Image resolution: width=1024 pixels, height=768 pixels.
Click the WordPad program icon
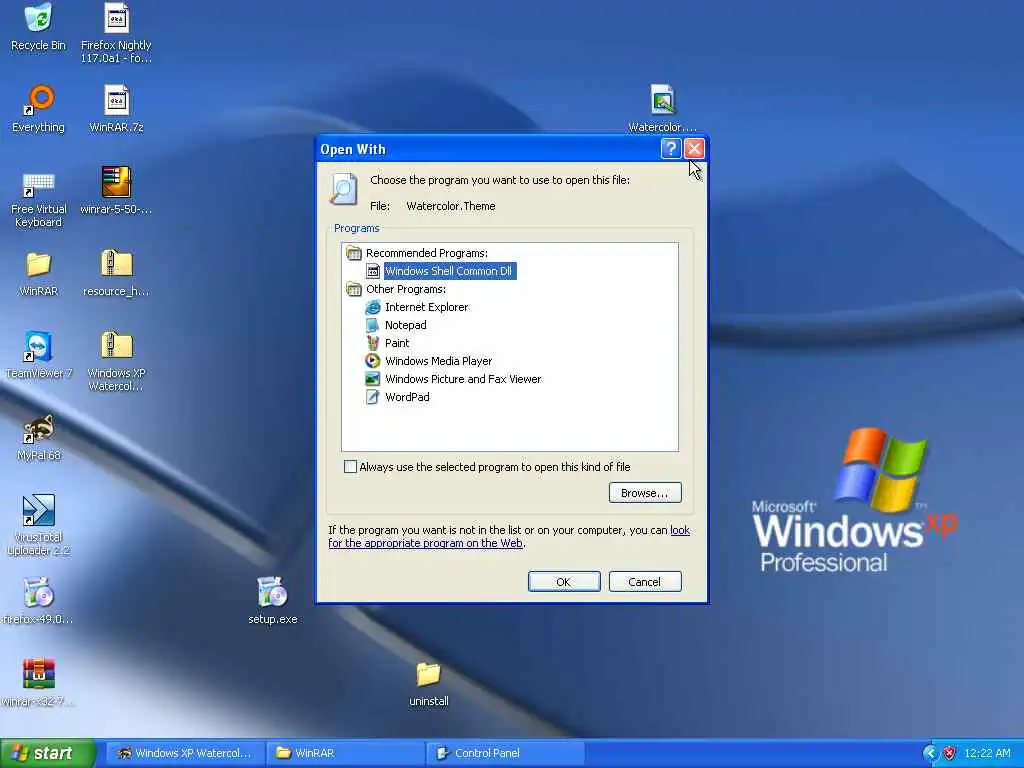pos(372,396)
